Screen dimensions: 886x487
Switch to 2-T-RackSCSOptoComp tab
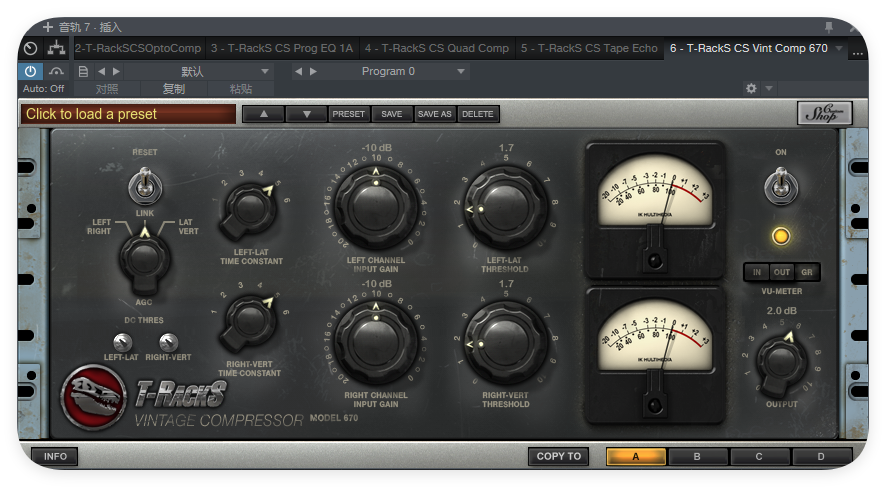pyautogui.click(x=138, y=48)
